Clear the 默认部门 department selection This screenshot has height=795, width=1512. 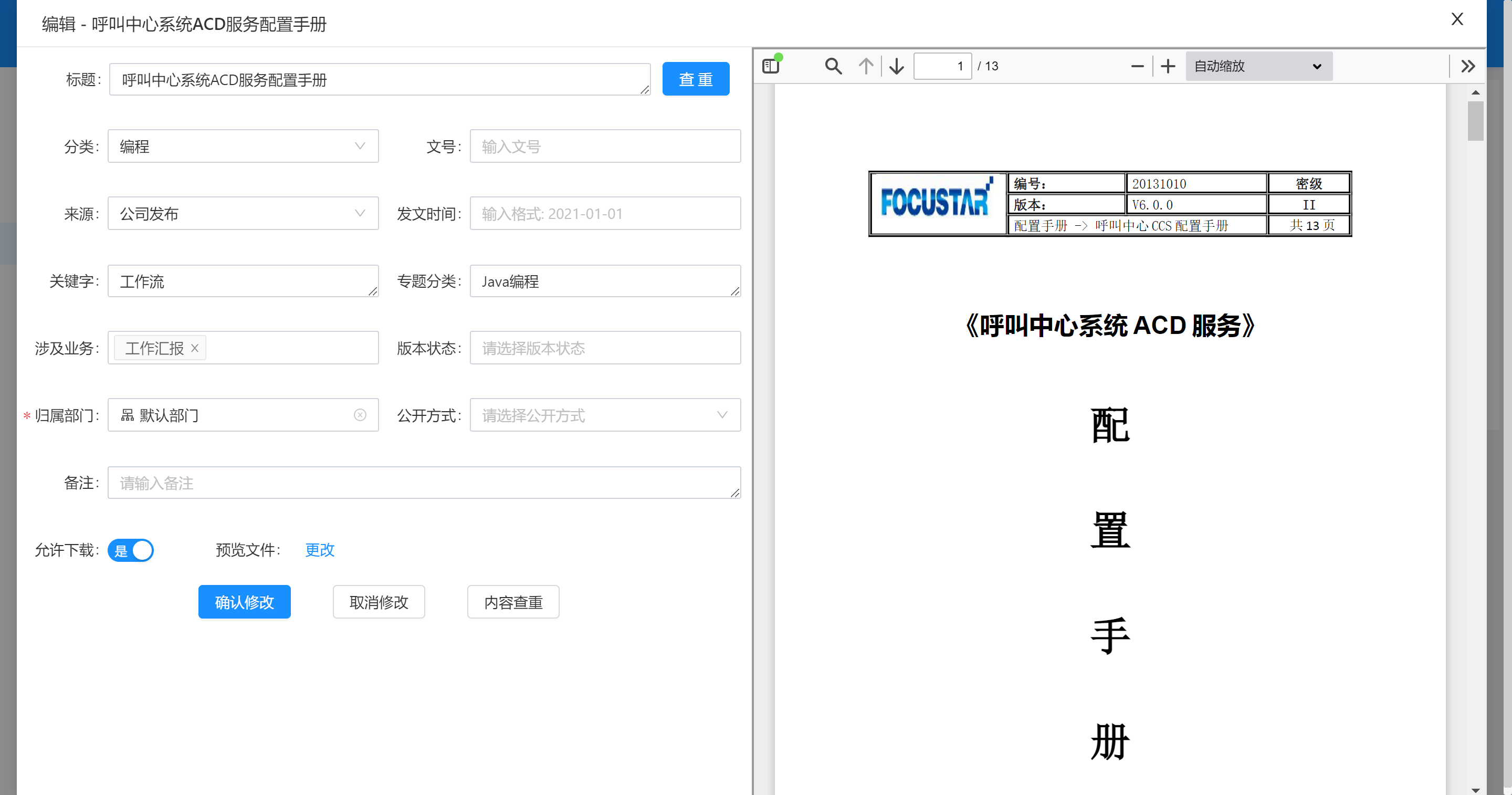click(360, 415)
